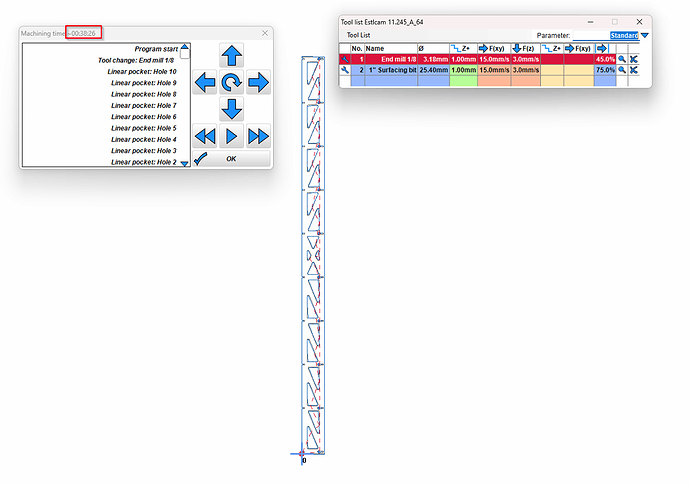The width and height of the screenshot is (690, 485).
Task: Select 'Linear pocket: Hole 6' entry
Action: (x=143, y=117)
